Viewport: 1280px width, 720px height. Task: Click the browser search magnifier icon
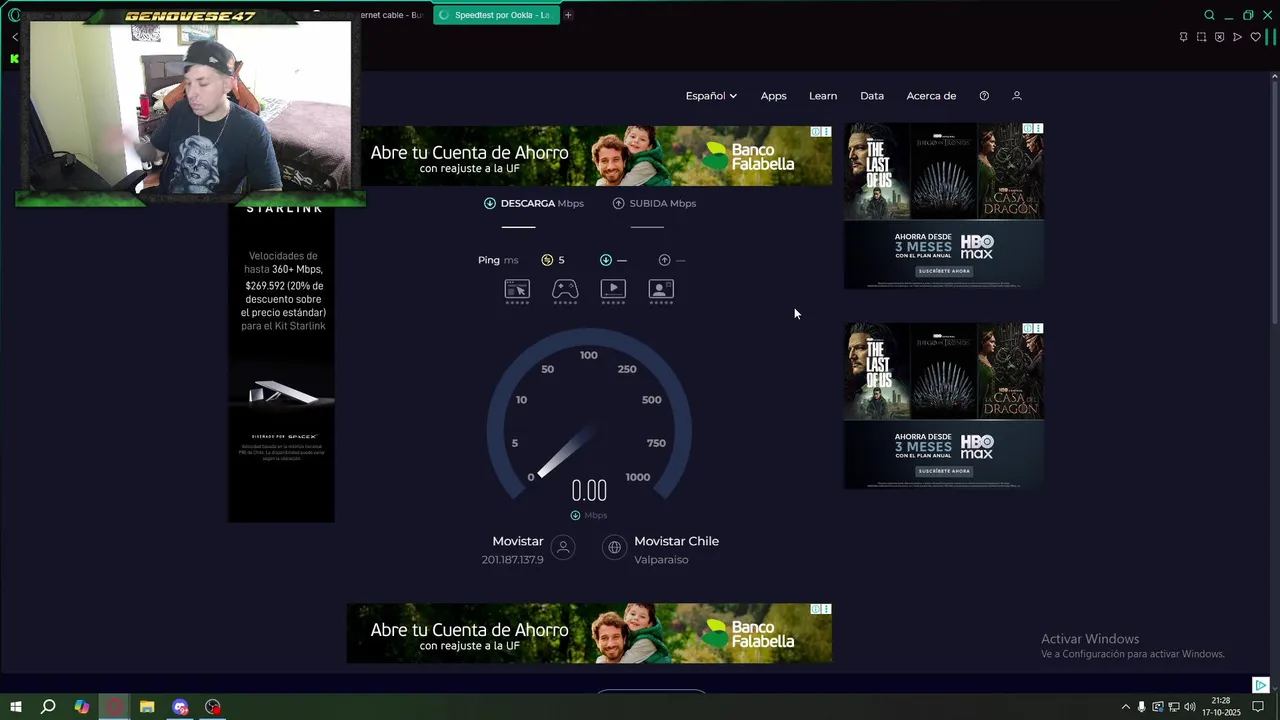click(x=1209, y=15)
